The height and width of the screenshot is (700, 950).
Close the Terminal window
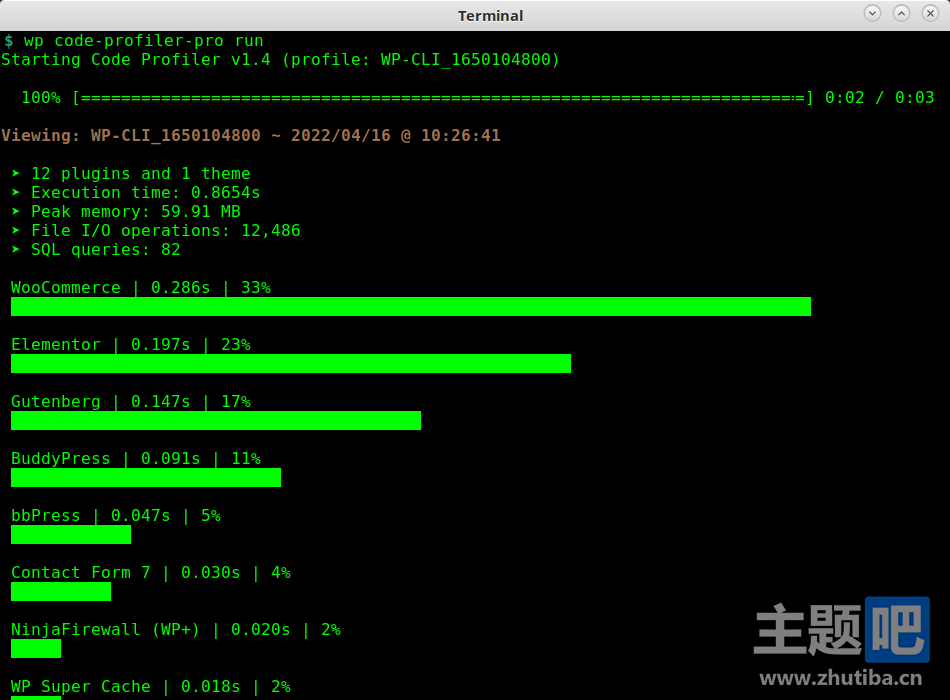931,13
